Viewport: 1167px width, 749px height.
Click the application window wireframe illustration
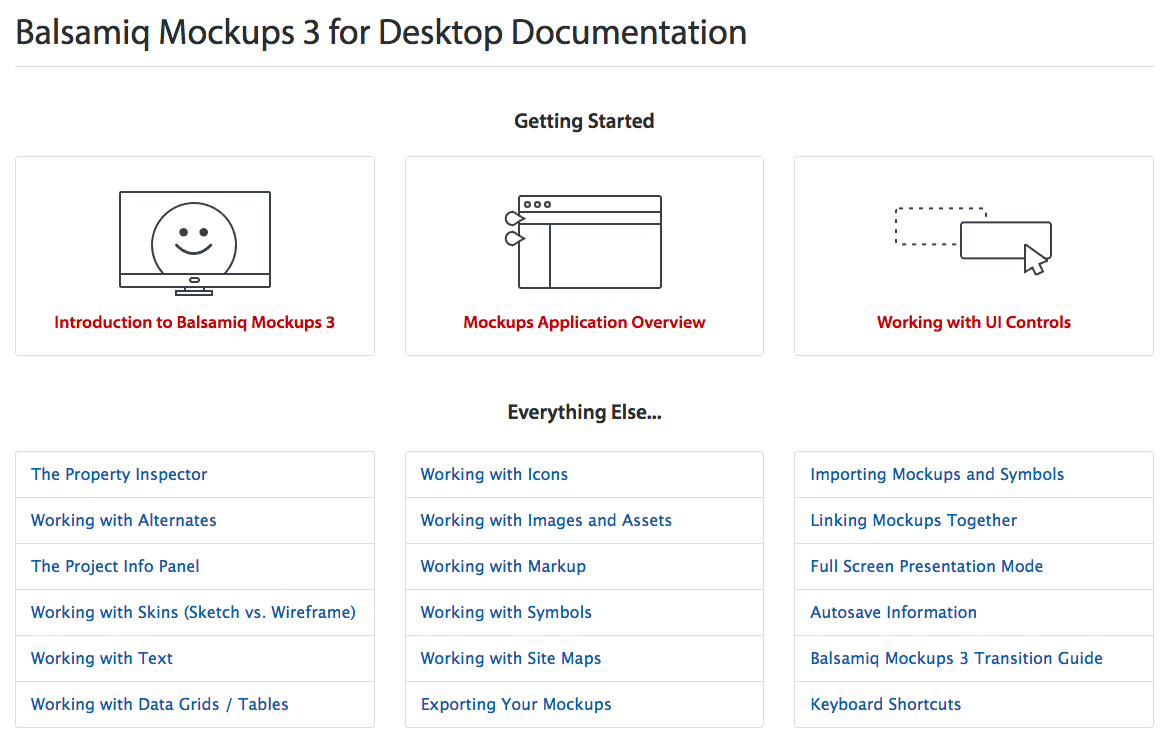pos(583,241)
